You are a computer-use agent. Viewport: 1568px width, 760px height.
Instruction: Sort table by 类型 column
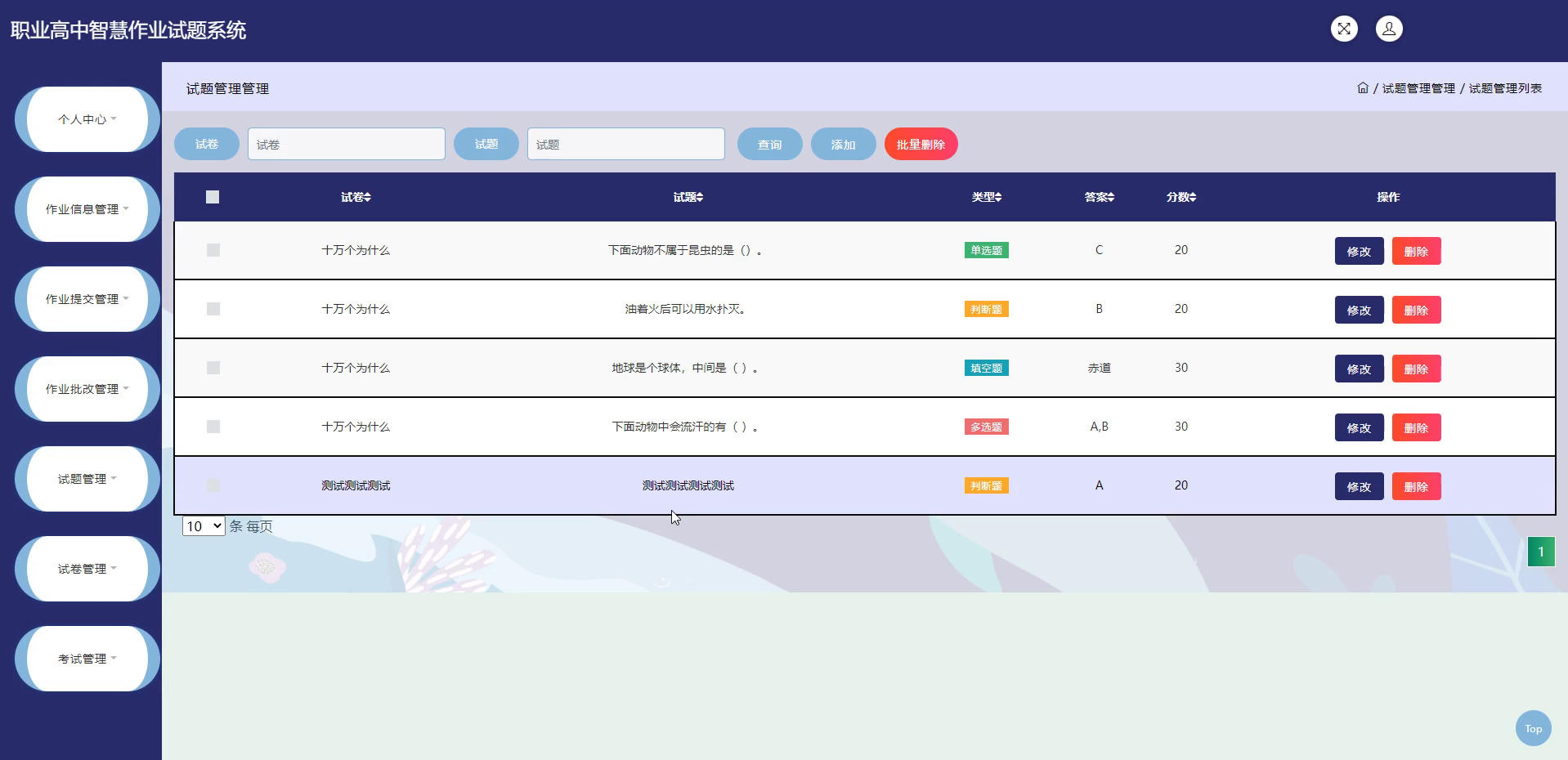tap(987, 197)
